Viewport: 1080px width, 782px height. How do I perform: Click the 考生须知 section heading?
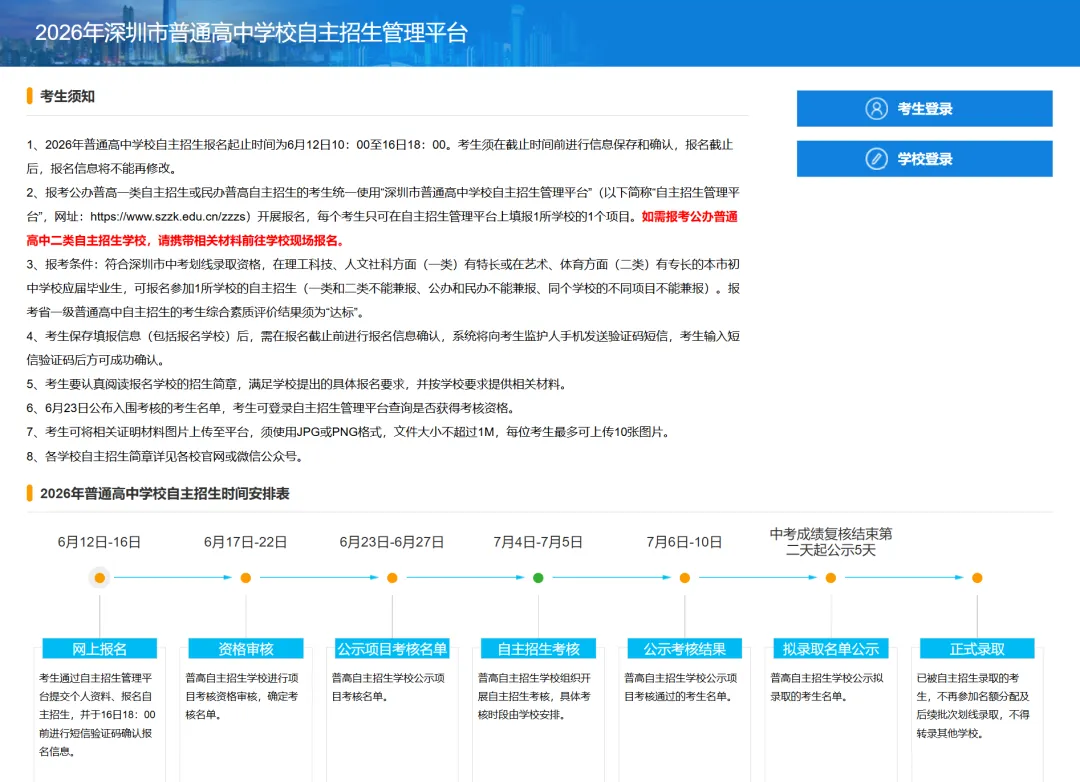(x=68, y=96)
